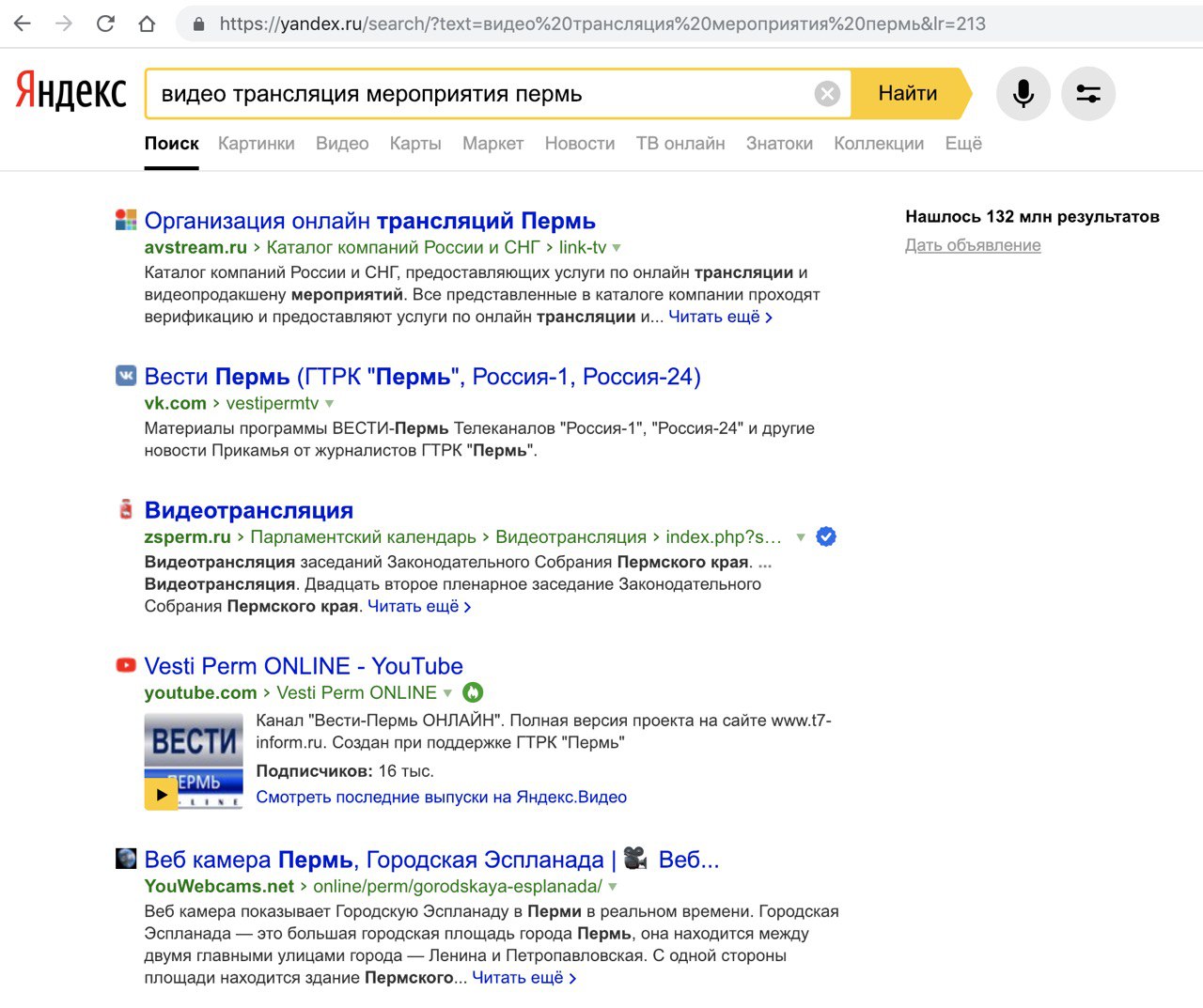Open the Вести Пермь channel thumbnail

tap(194, 762)
